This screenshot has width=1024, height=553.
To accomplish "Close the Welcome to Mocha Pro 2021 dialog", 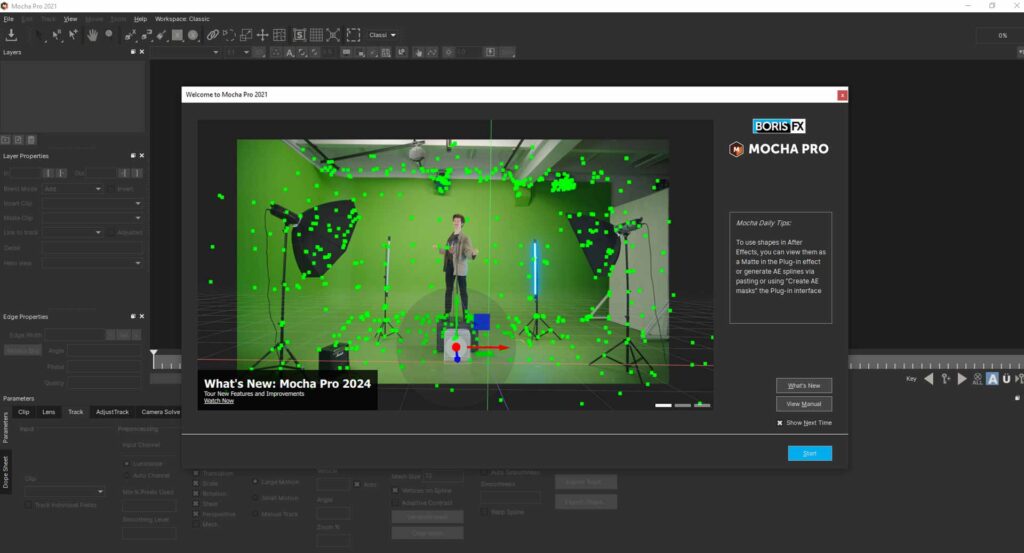I will click(x=842, y=95).
